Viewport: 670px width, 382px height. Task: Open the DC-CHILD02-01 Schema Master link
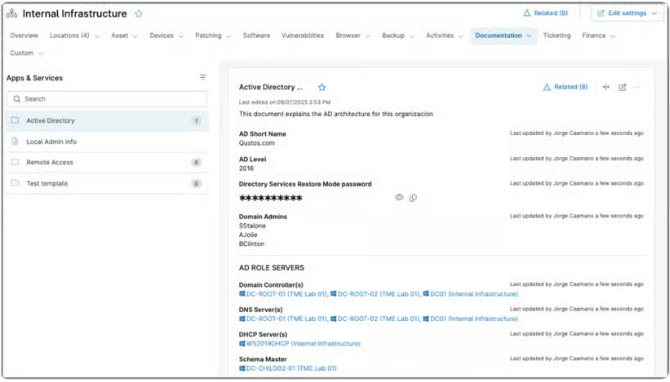coord(288,368)
